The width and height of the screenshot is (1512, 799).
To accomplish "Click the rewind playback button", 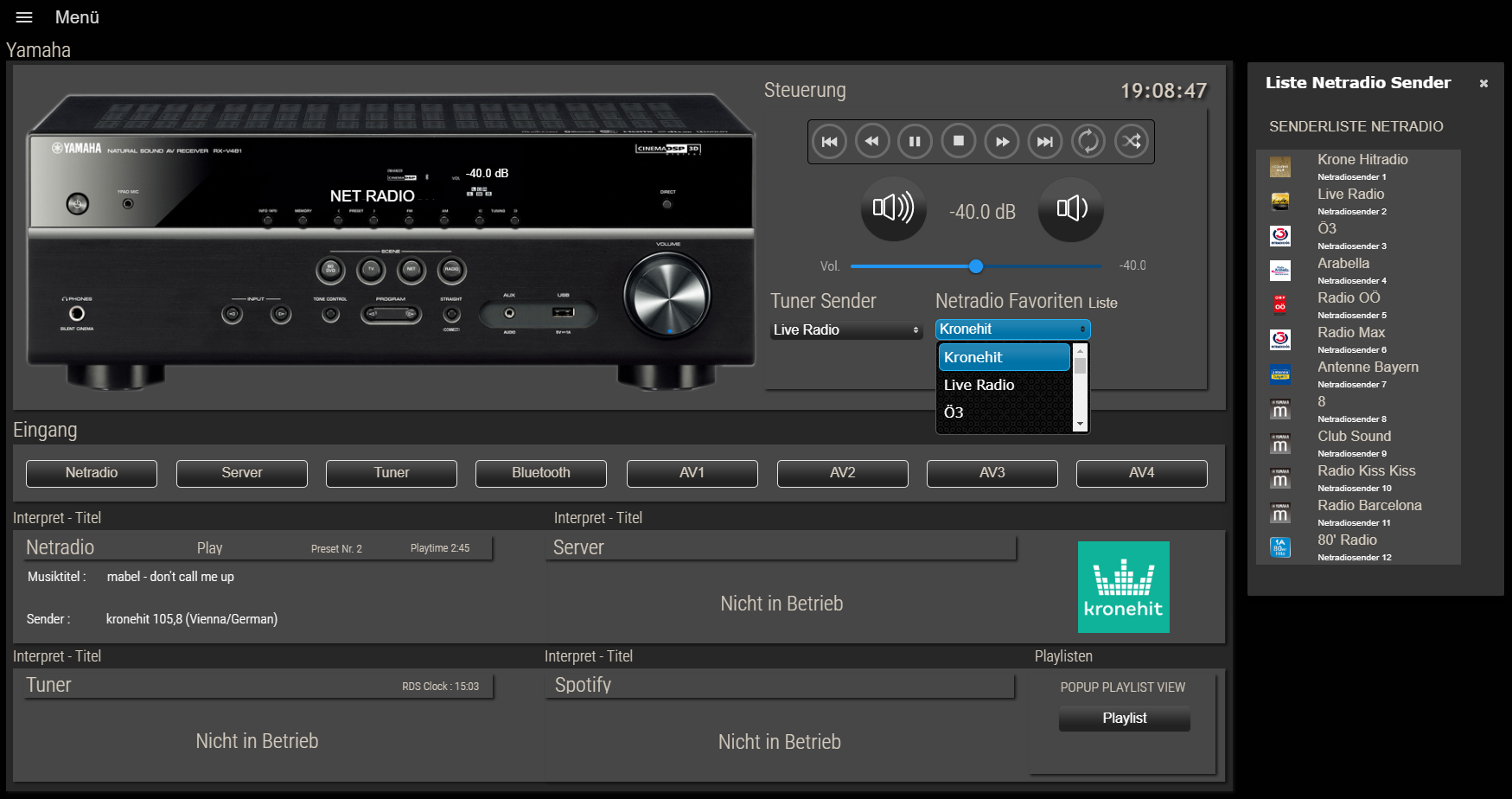I will pyautogui.click(x=872, y=141).
